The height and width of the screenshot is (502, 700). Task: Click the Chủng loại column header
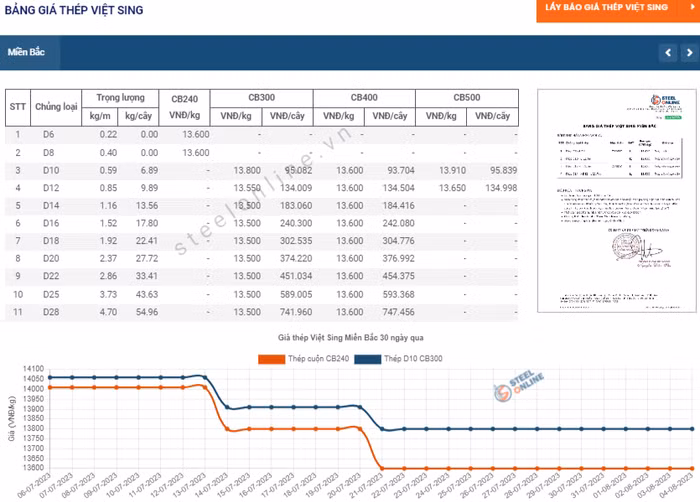56,106
